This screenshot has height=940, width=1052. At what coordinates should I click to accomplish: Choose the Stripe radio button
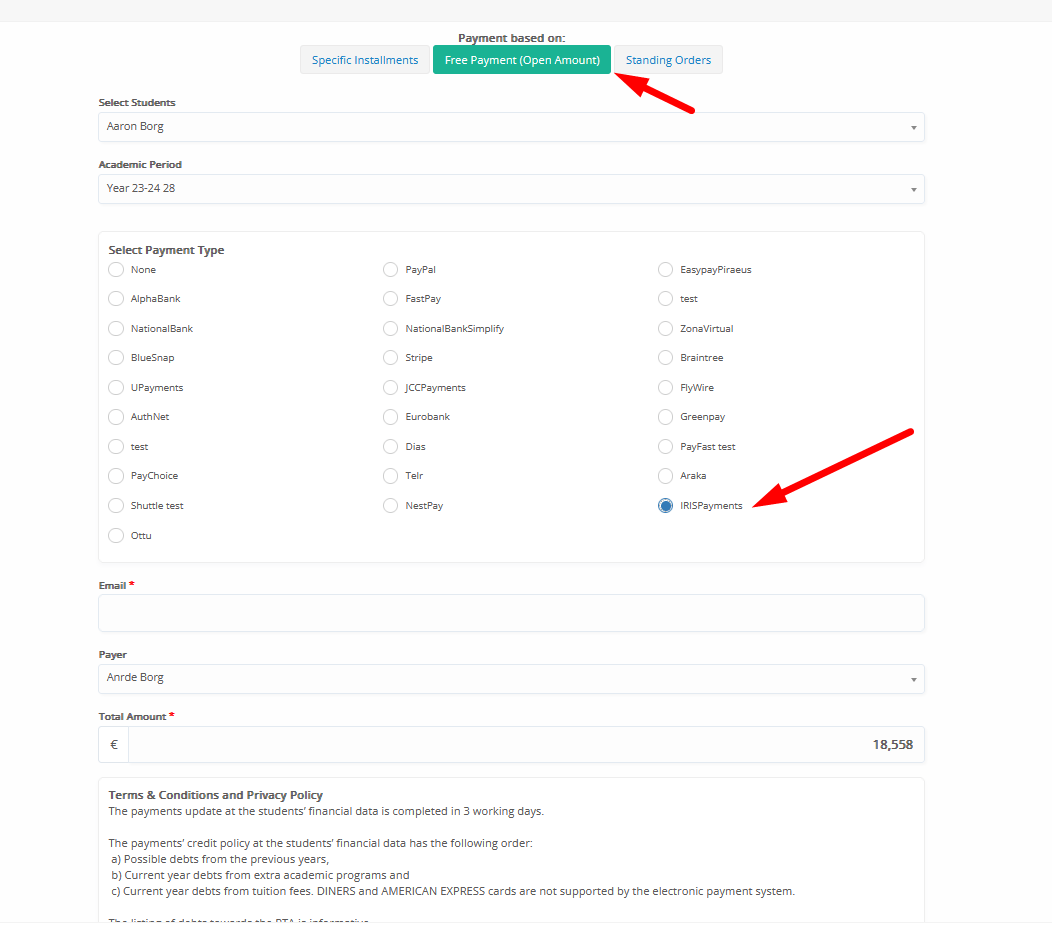tap(391, 358)
